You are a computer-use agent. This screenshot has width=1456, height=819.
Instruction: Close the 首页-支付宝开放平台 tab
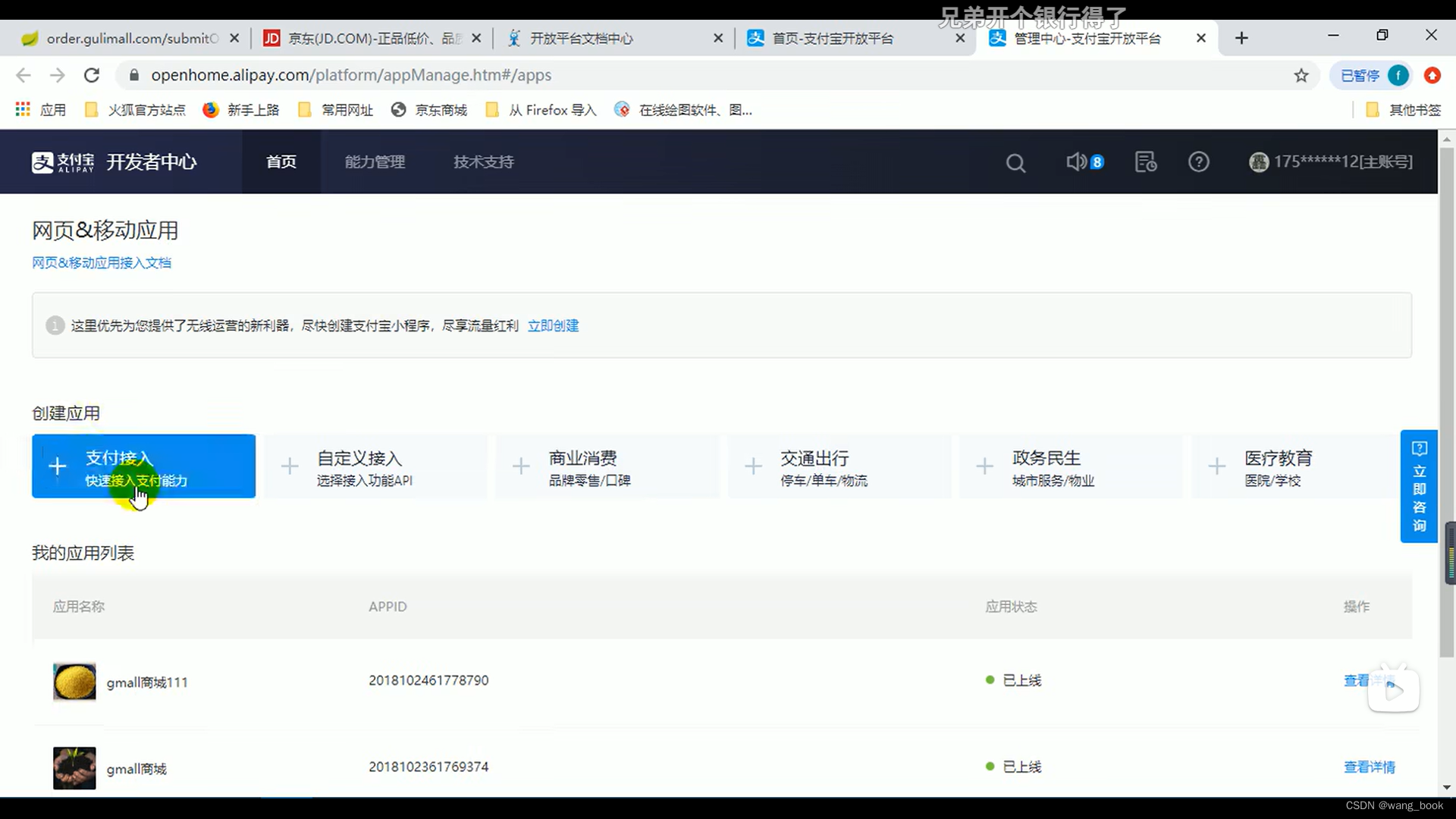click(x=960, y=38)
